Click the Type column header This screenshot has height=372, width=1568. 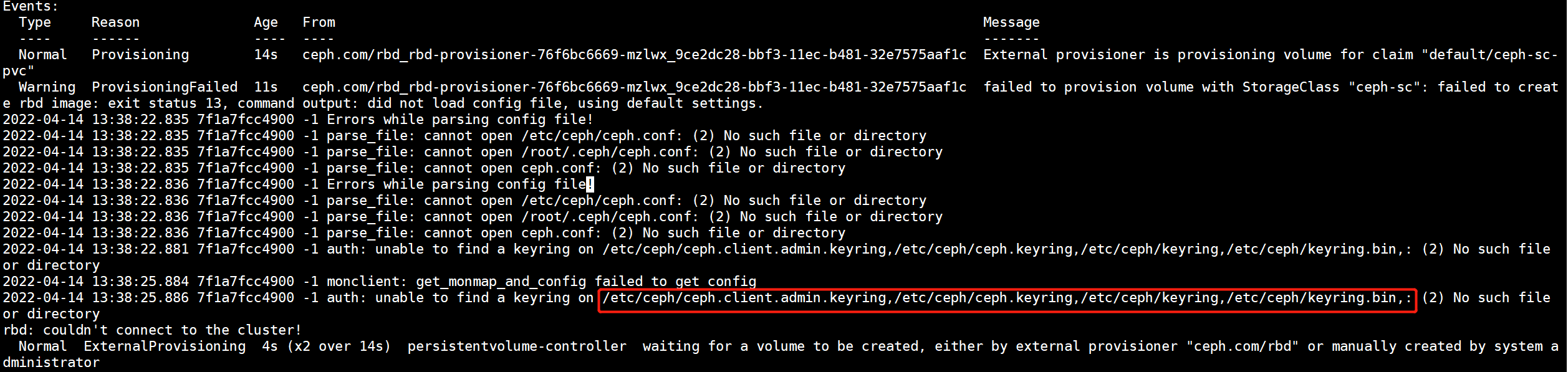pos(35,22)
